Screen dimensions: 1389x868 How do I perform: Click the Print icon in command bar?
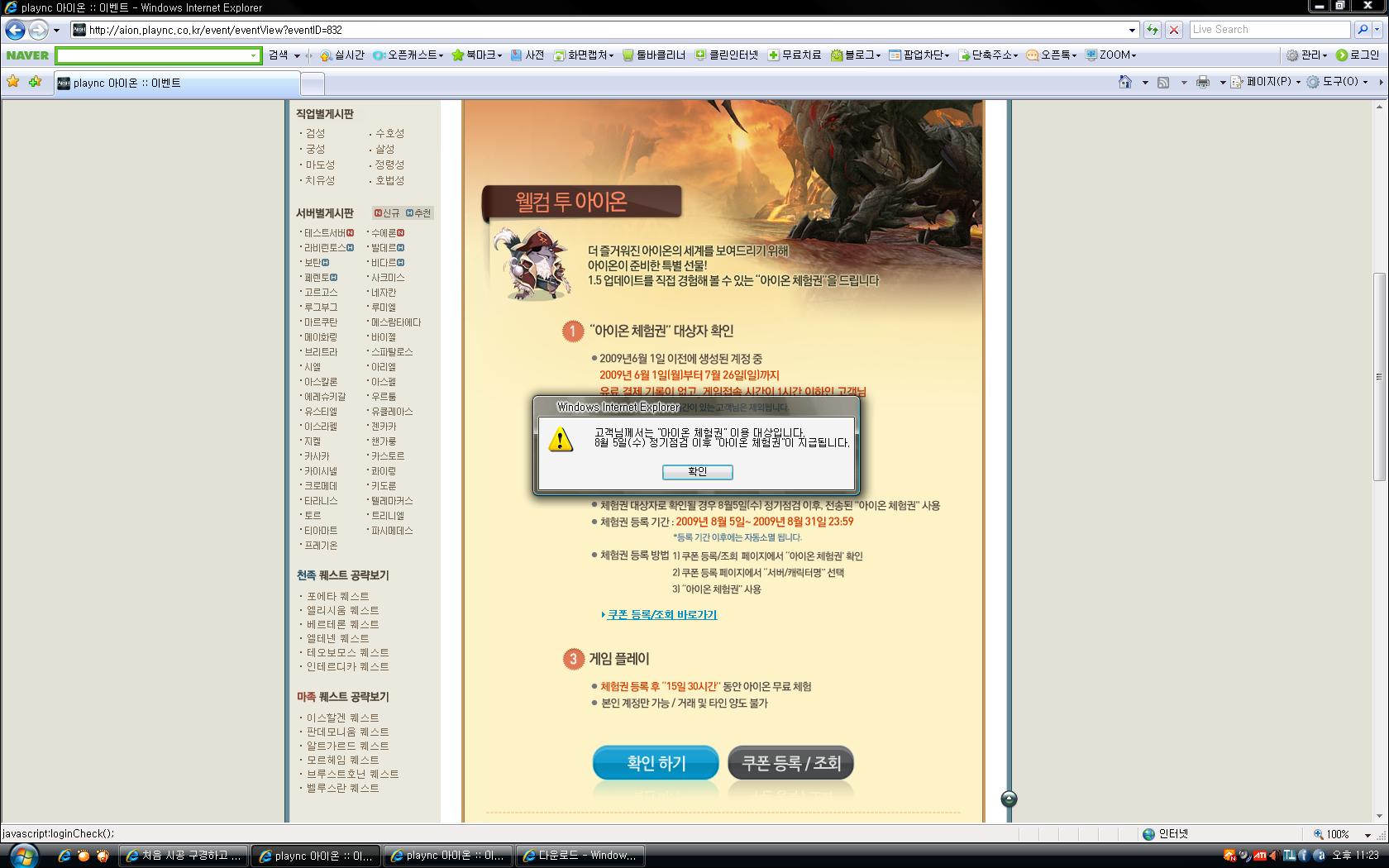click(1203, 82)
